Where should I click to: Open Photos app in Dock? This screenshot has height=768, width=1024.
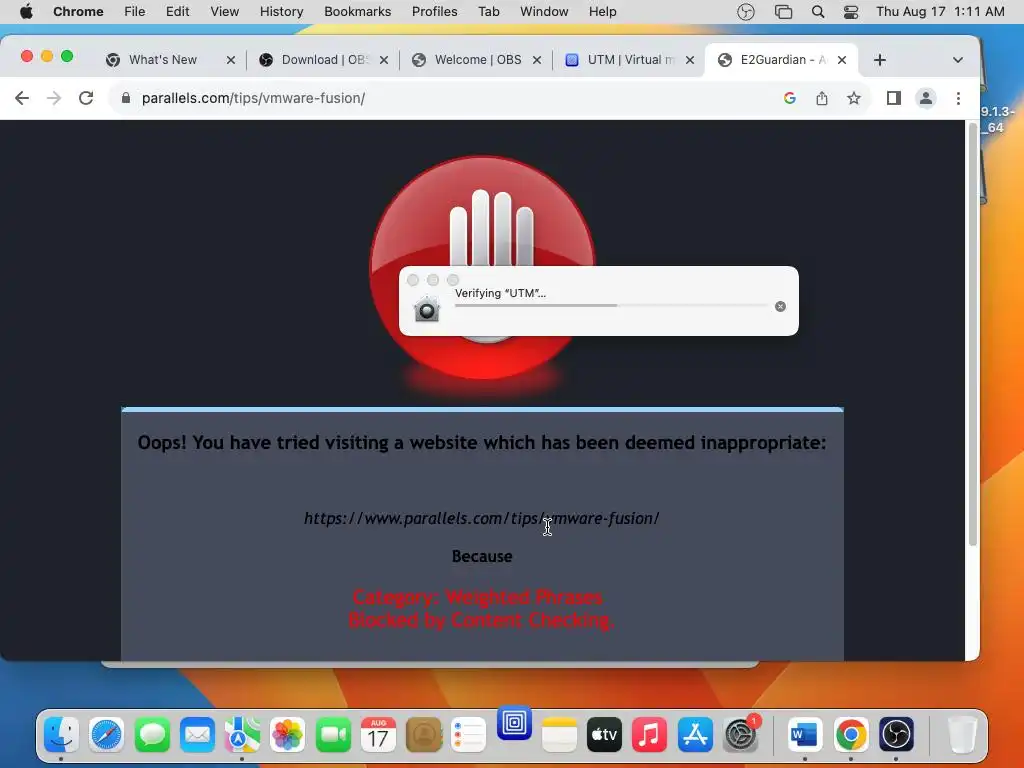point(287,735)
